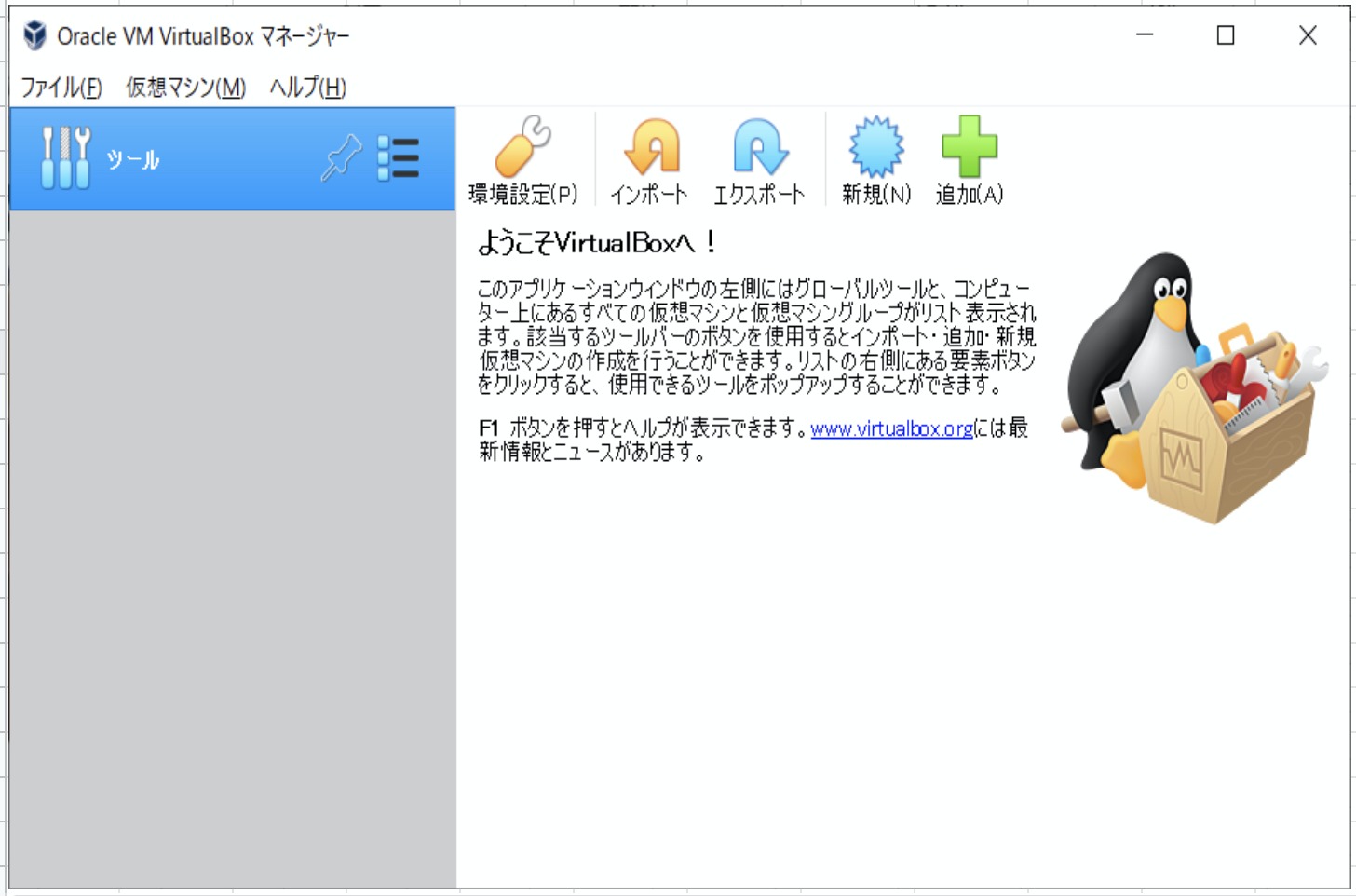The width and height of the screenshot is (1356, 896).
Task: Click the pin icon on ツール row
Action: coord(341,158)
